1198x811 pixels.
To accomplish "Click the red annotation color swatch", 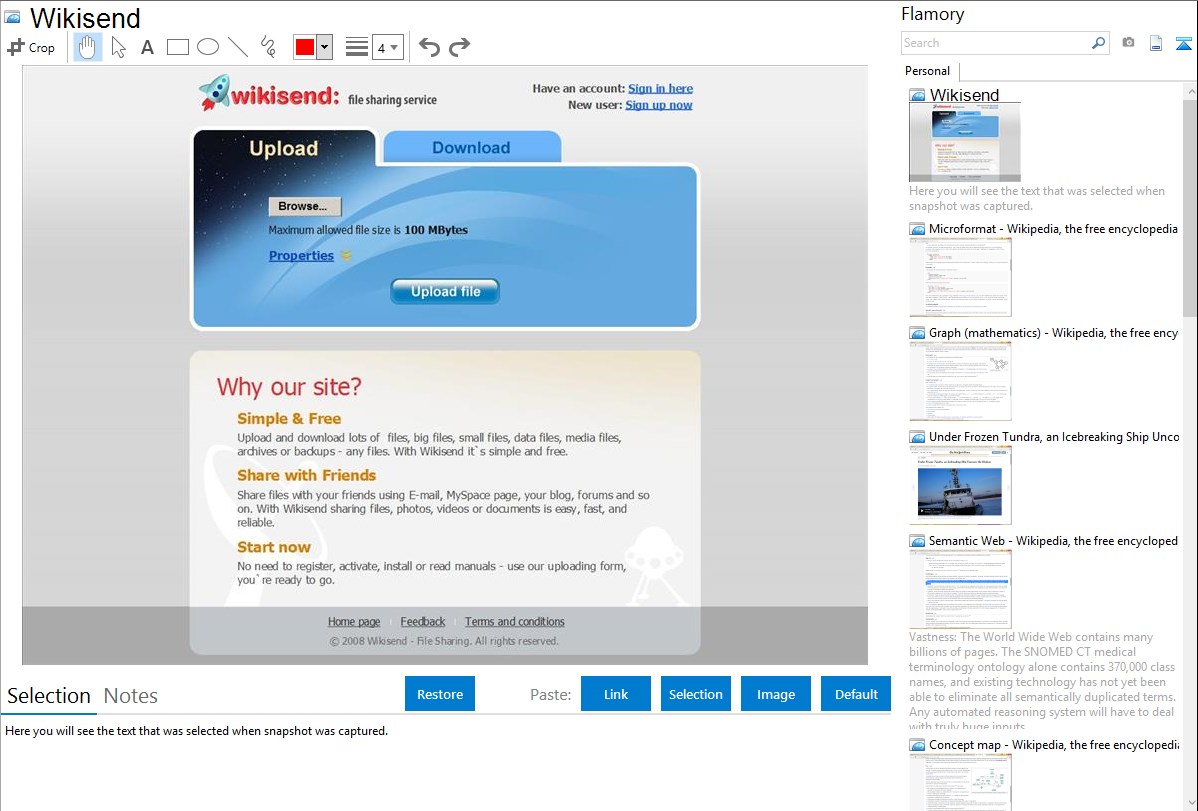I will click(x=305, y=47).
